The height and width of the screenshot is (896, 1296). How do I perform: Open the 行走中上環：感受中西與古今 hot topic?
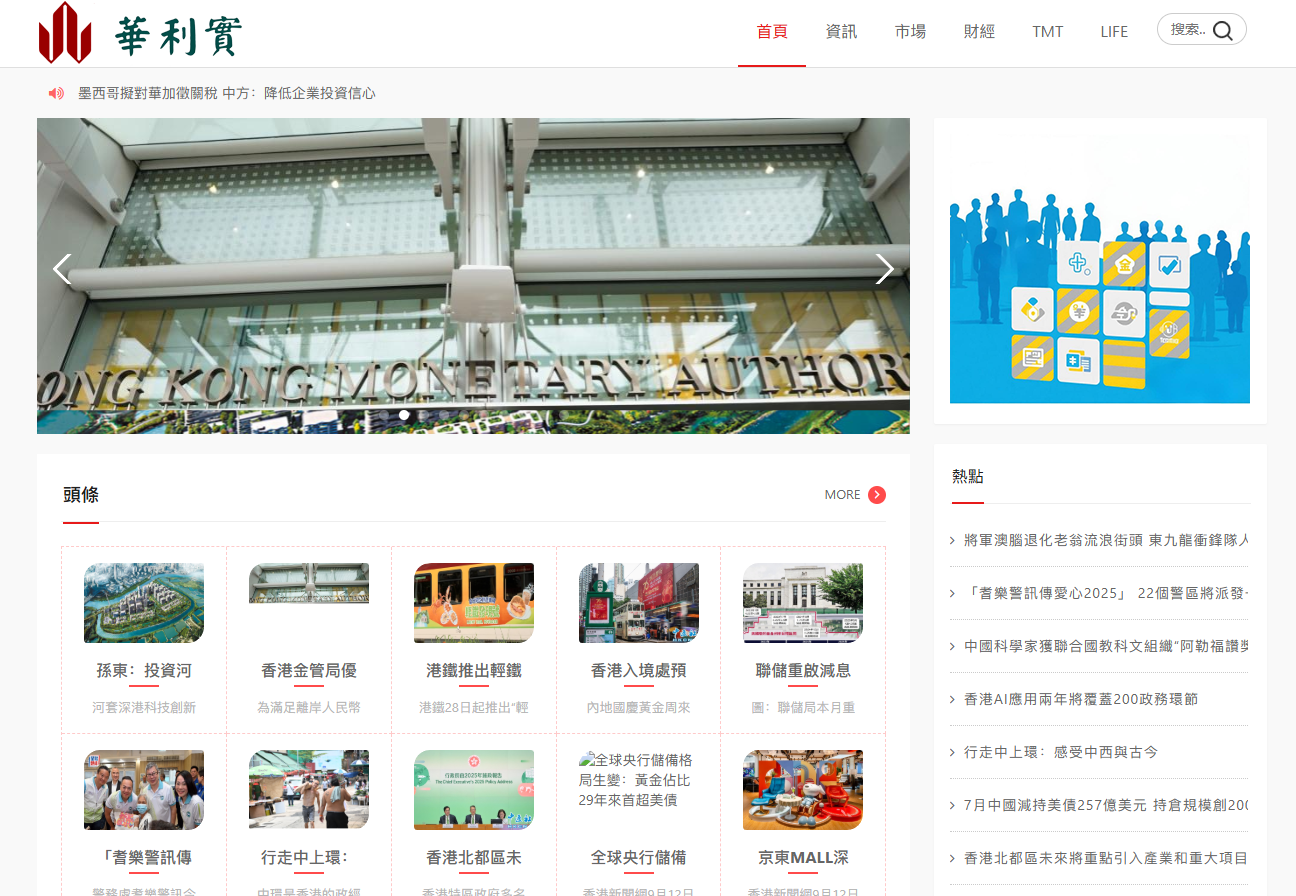pyautogui.click(x=1060, y=752)
